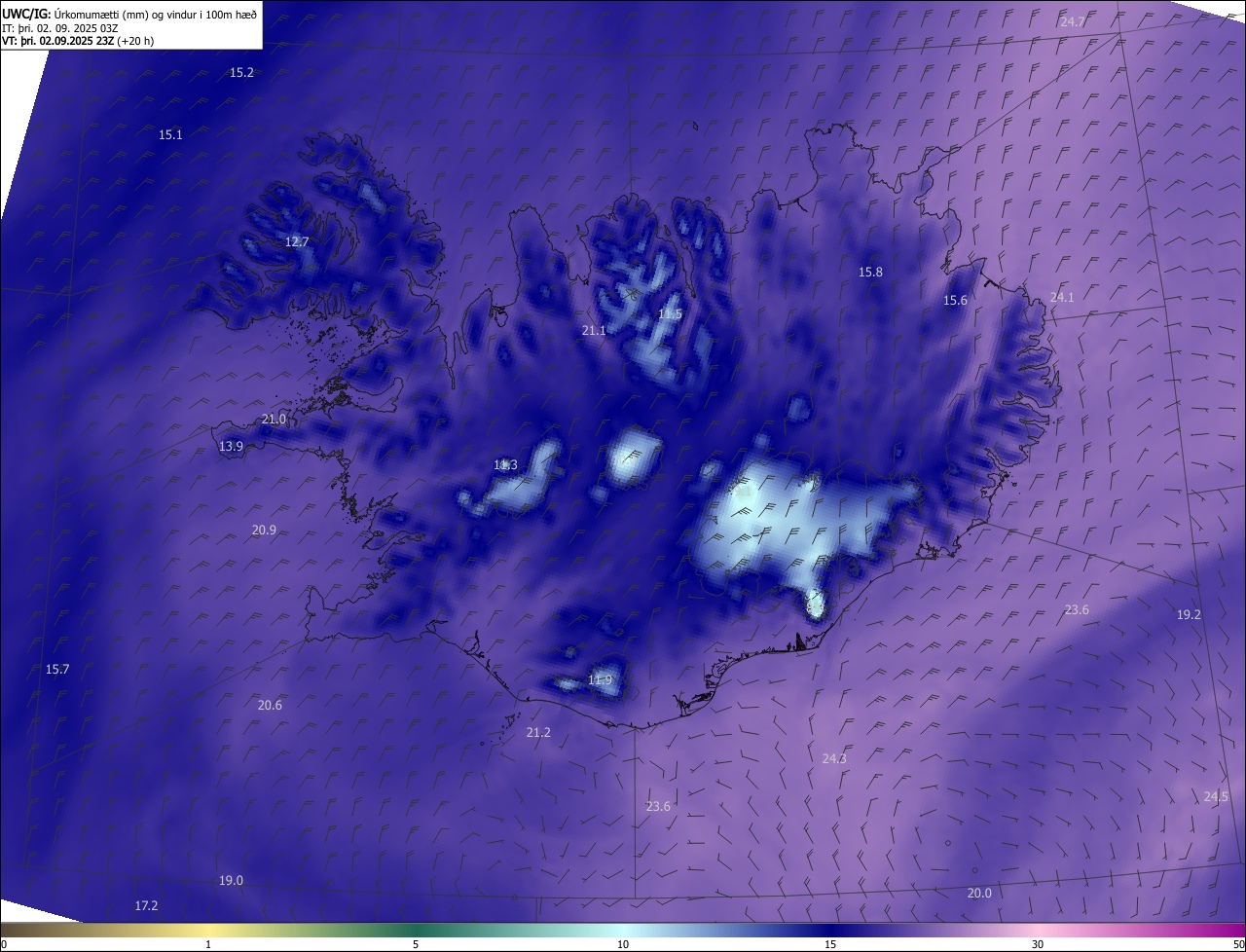Click the 21.1 value label

click(x=594, y=331)
